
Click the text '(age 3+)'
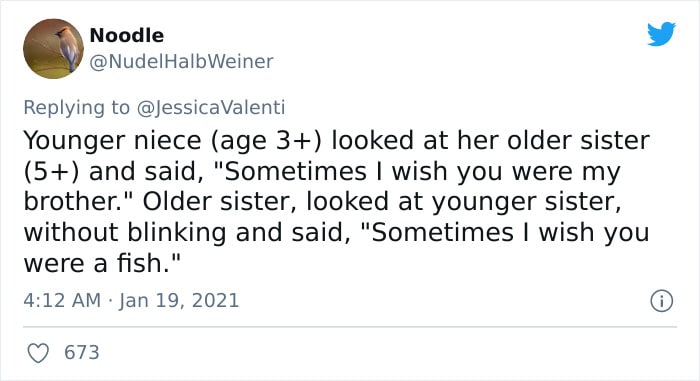pyautogui.click(x=265, y=141)
